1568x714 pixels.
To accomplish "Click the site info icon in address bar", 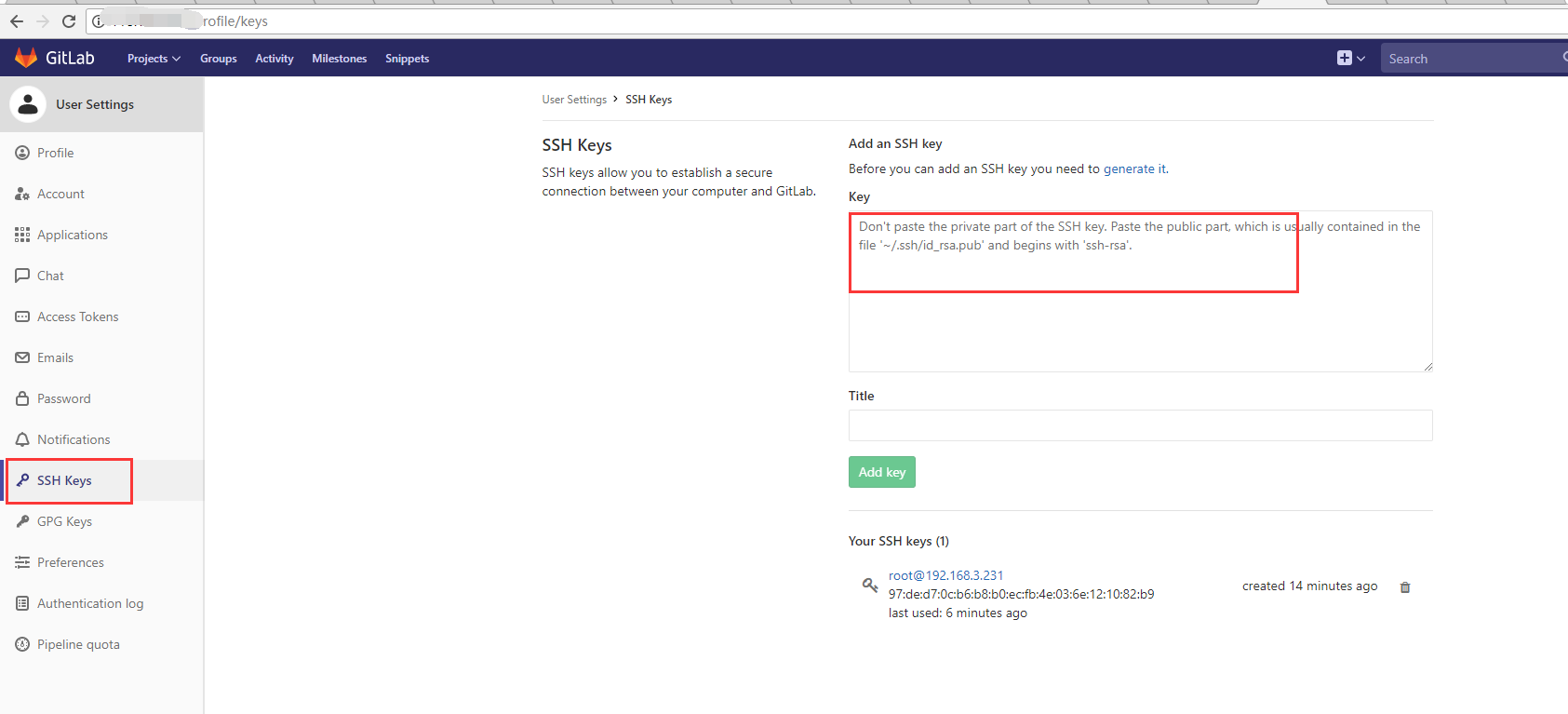I will pos(98,20).
